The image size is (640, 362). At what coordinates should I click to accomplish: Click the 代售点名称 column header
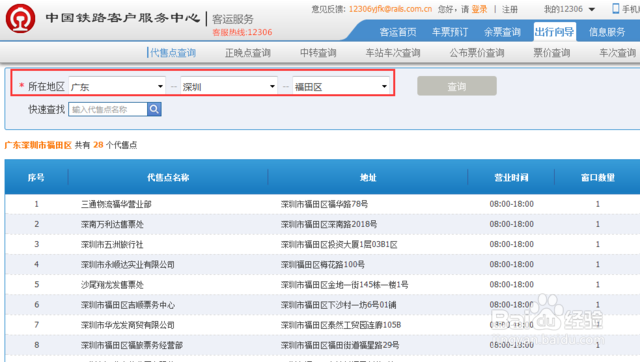pos(168,178)
